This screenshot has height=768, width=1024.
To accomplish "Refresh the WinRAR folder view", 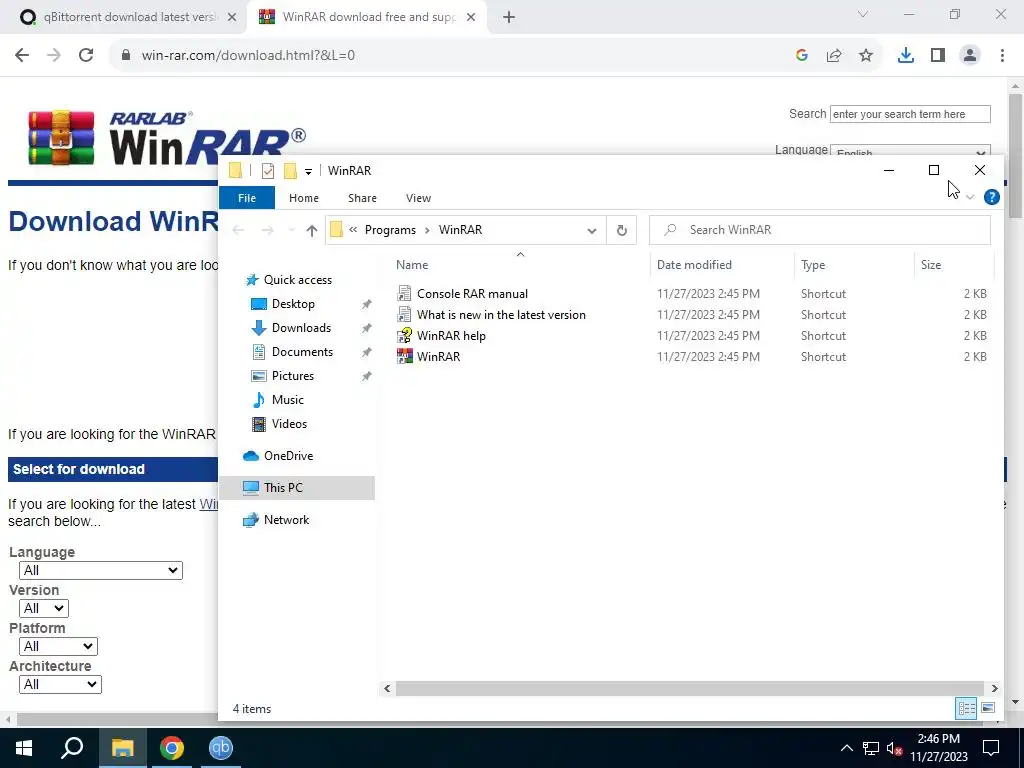I will pos(622,230).
